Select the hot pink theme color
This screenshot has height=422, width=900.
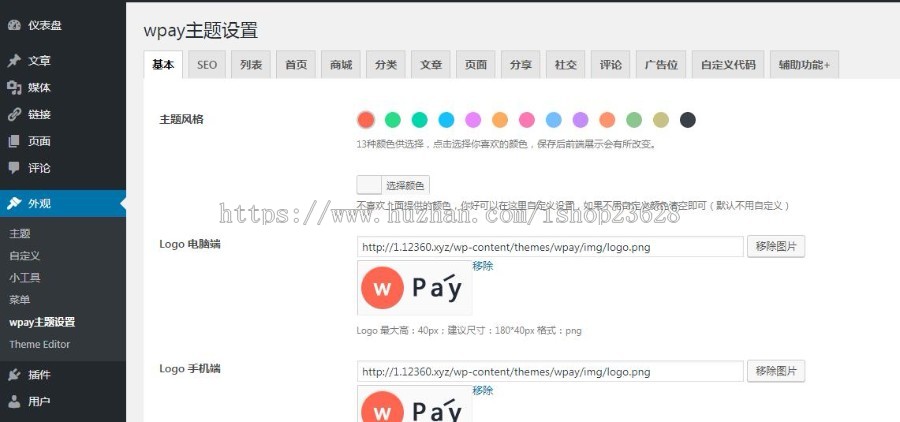click(x=527, y=120)
